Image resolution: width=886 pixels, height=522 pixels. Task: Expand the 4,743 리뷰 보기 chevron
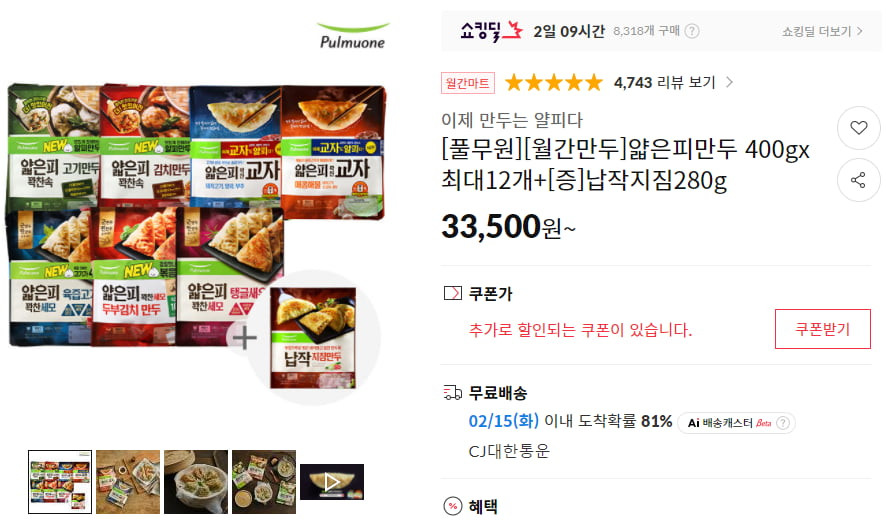click(x=729, y=82)
